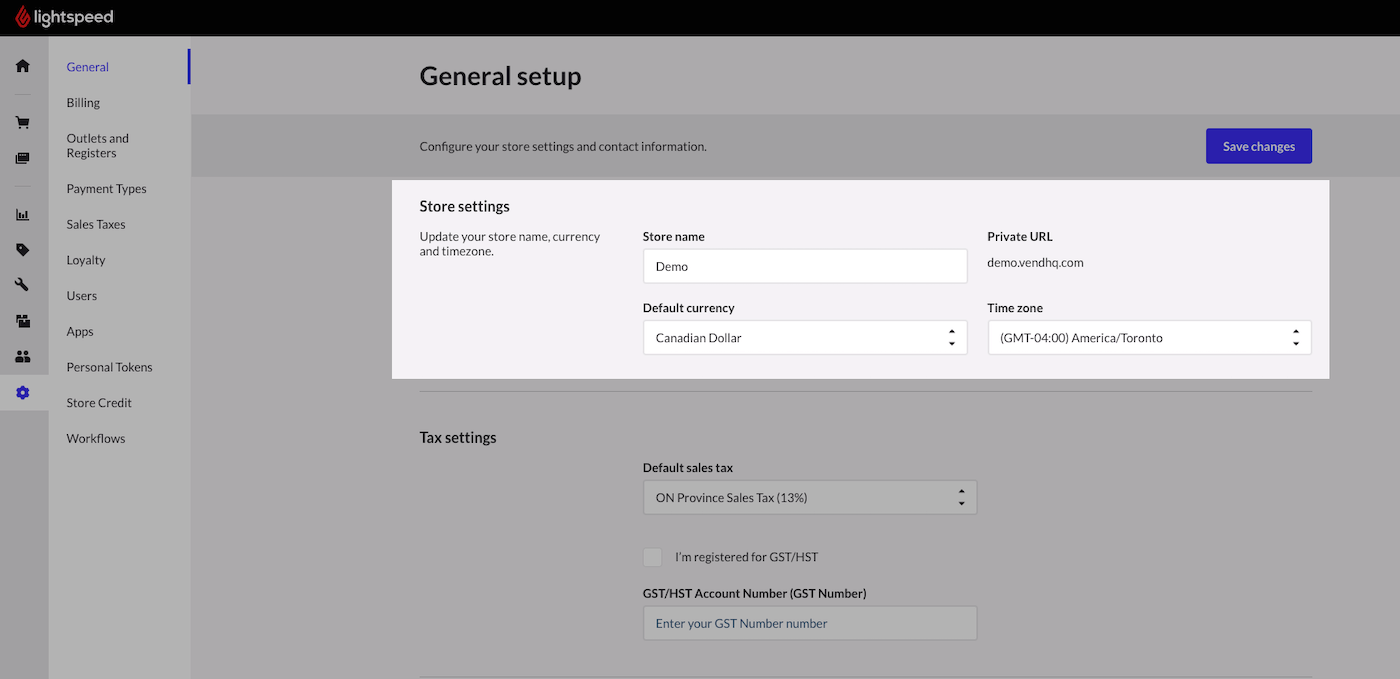The width and height of the screenshot is (1400, 679).
Task: Open Catalog price tag icon
Action: click(22, 250)
